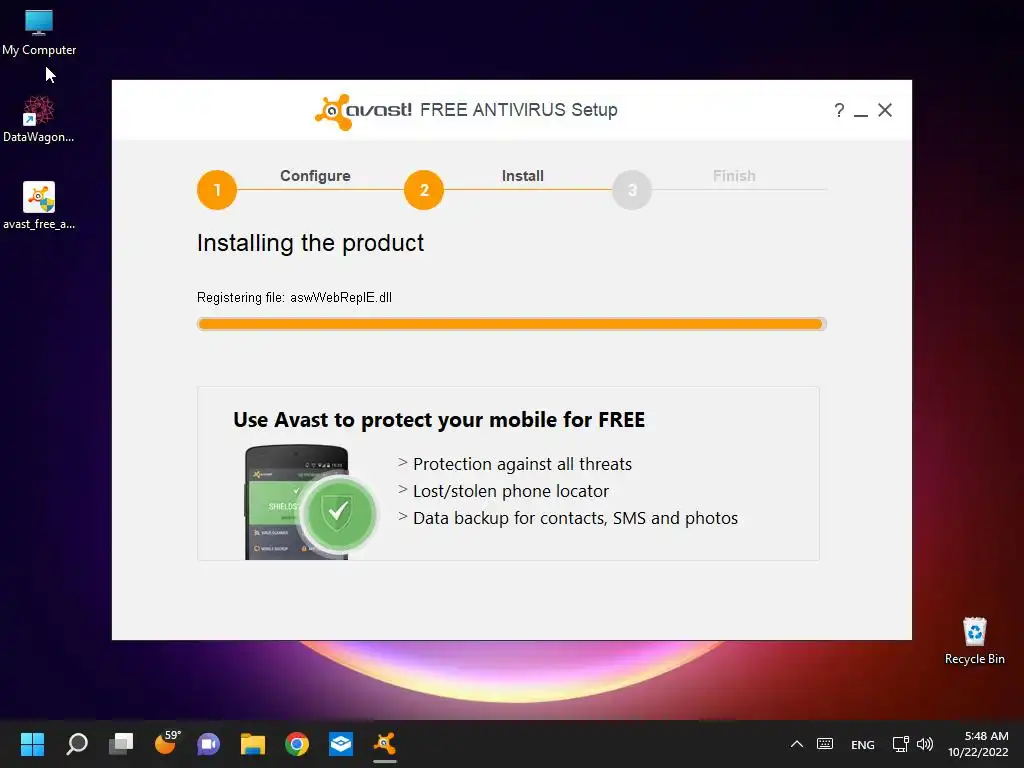Click the Avast installer taskbar icon
This screenshot has width=1024, height=768.
pos(385,744)
